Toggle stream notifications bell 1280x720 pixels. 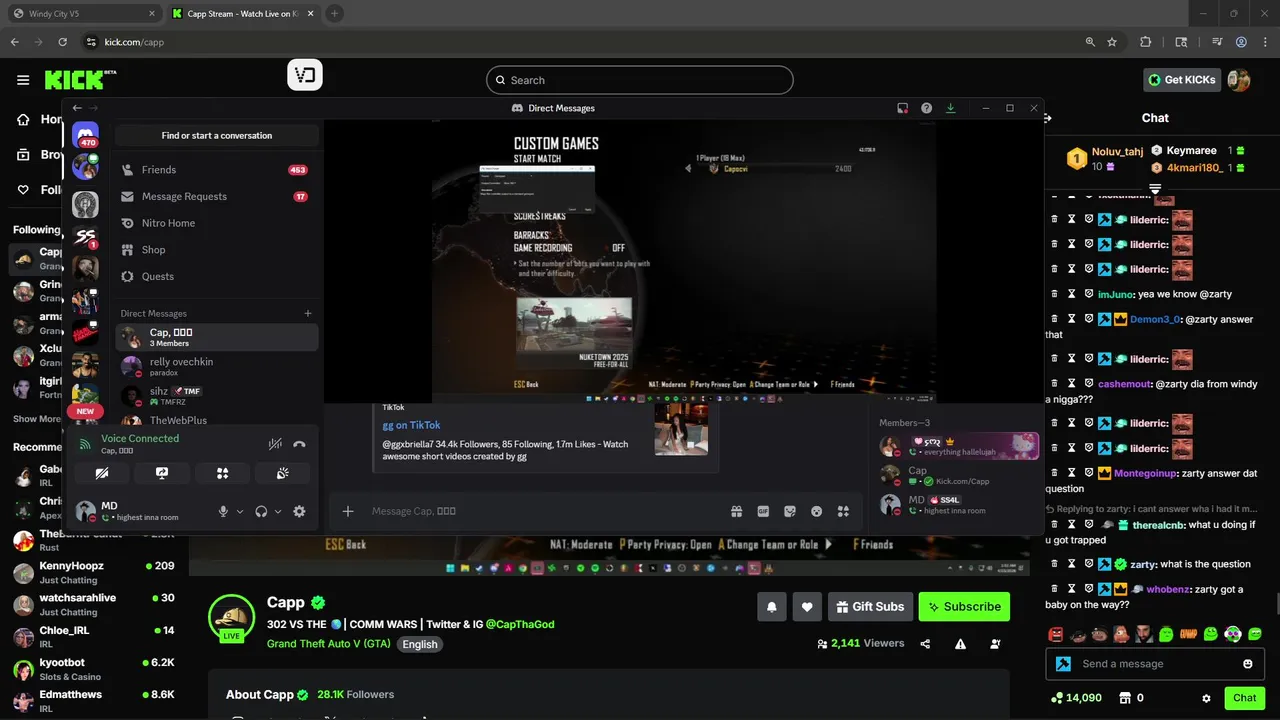coord(772,606)
